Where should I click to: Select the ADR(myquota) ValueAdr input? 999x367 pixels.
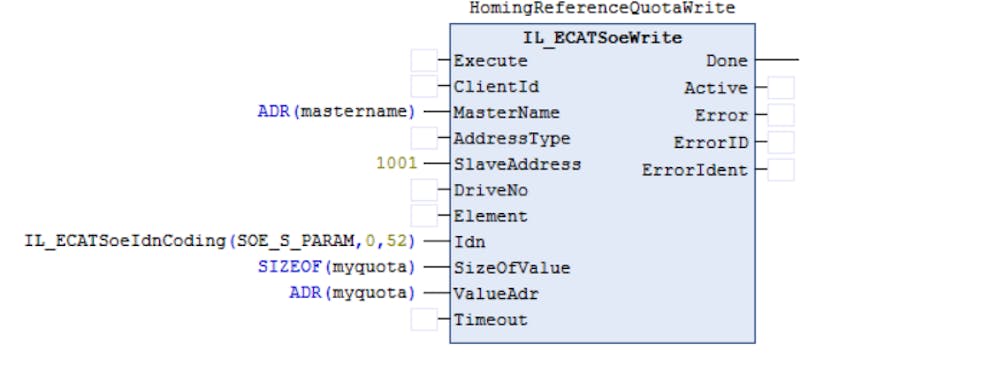pyautogui.click(x=352, y=293)
